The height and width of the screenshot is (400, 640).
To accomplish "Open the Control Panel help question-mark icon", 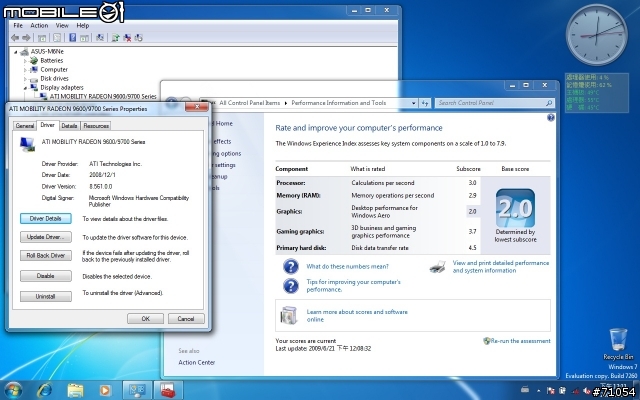I will [x=551, y=118].
